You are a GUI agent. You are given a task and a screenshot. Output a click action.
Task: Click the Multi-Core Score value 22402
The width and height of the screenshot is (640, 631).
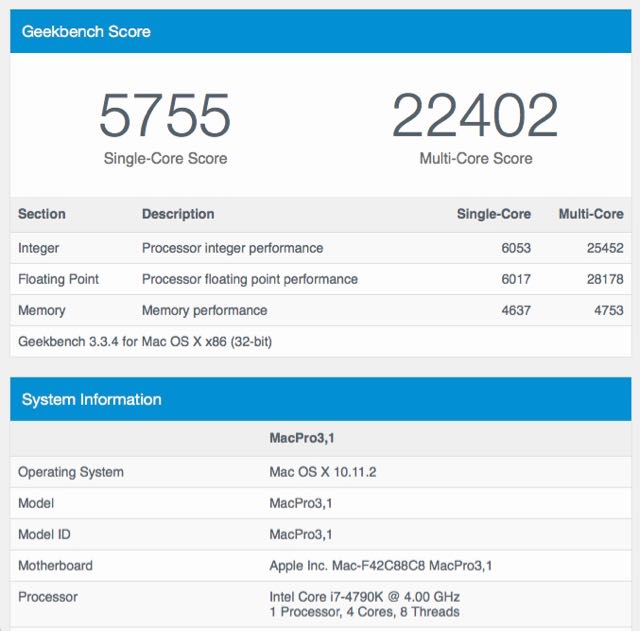[475, 115]
